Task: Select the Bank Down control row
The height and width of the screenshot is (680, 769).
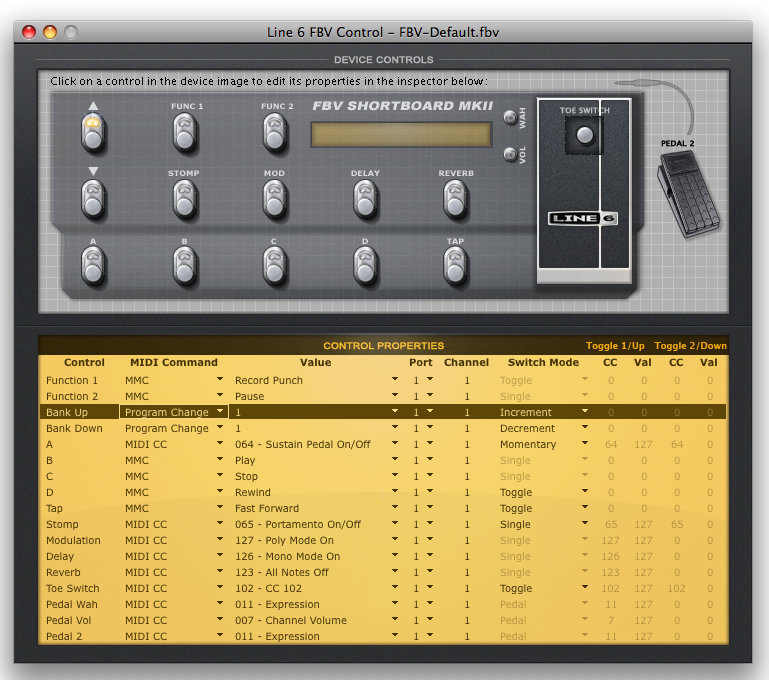Action: coord(383,428)
